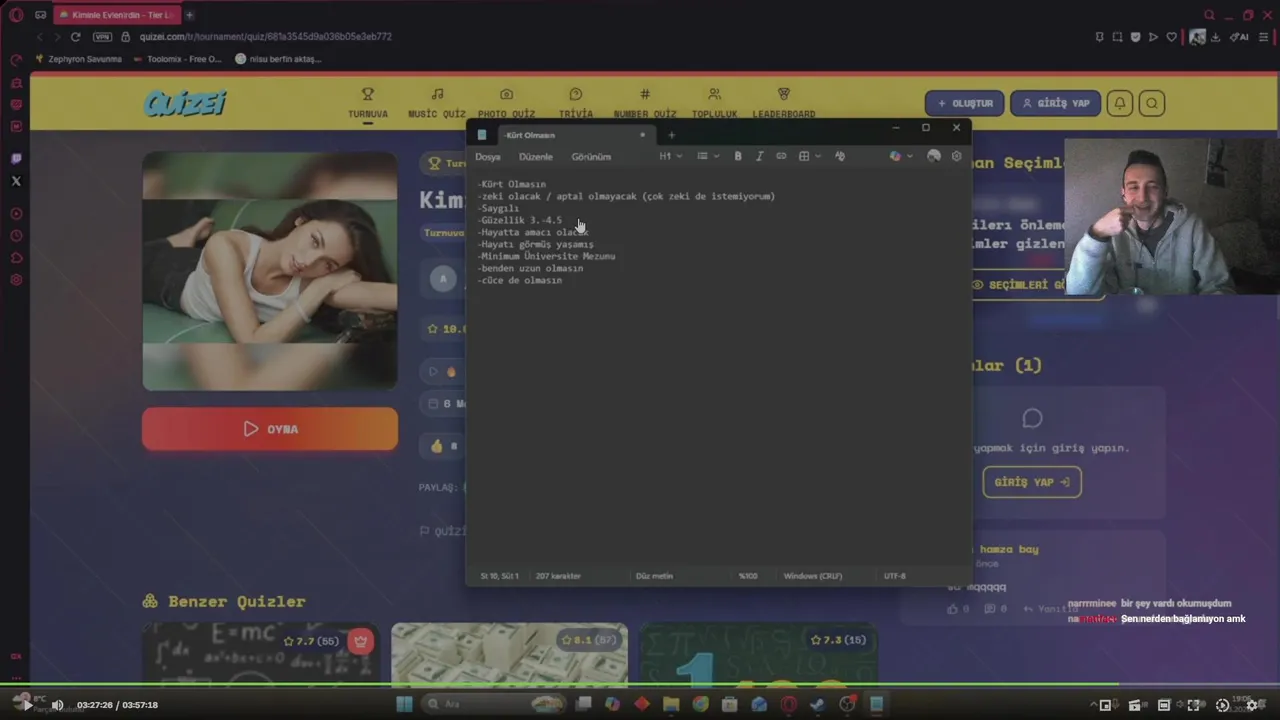Close the -Kürt Olmasın Notepad tab
Viewport: 1280px width, 720px height.
coord(642,135)
